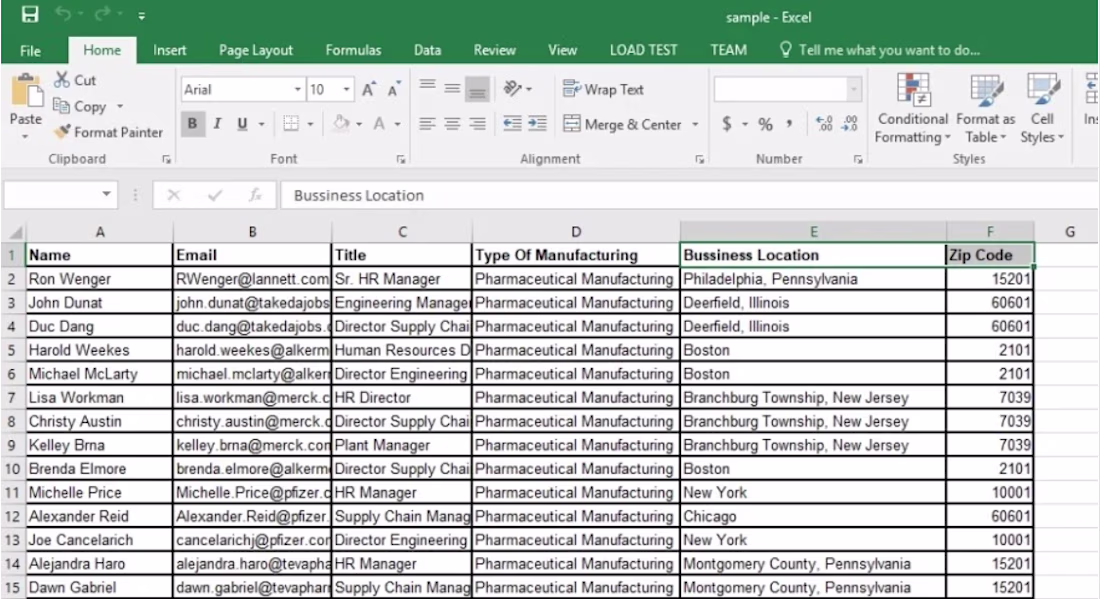Click the Increase Decimal icon
The image size is (1100, 599).
[x=824, y=125]
